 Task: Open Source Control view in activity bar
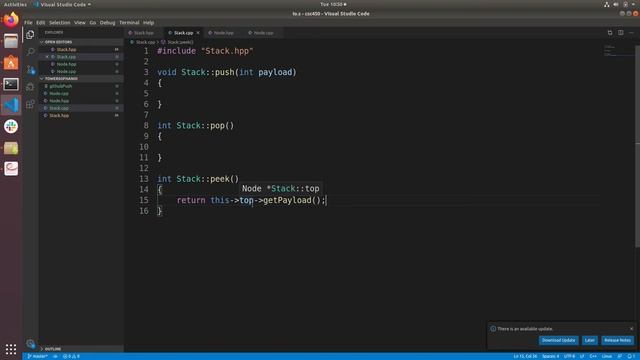coord(30,69)
